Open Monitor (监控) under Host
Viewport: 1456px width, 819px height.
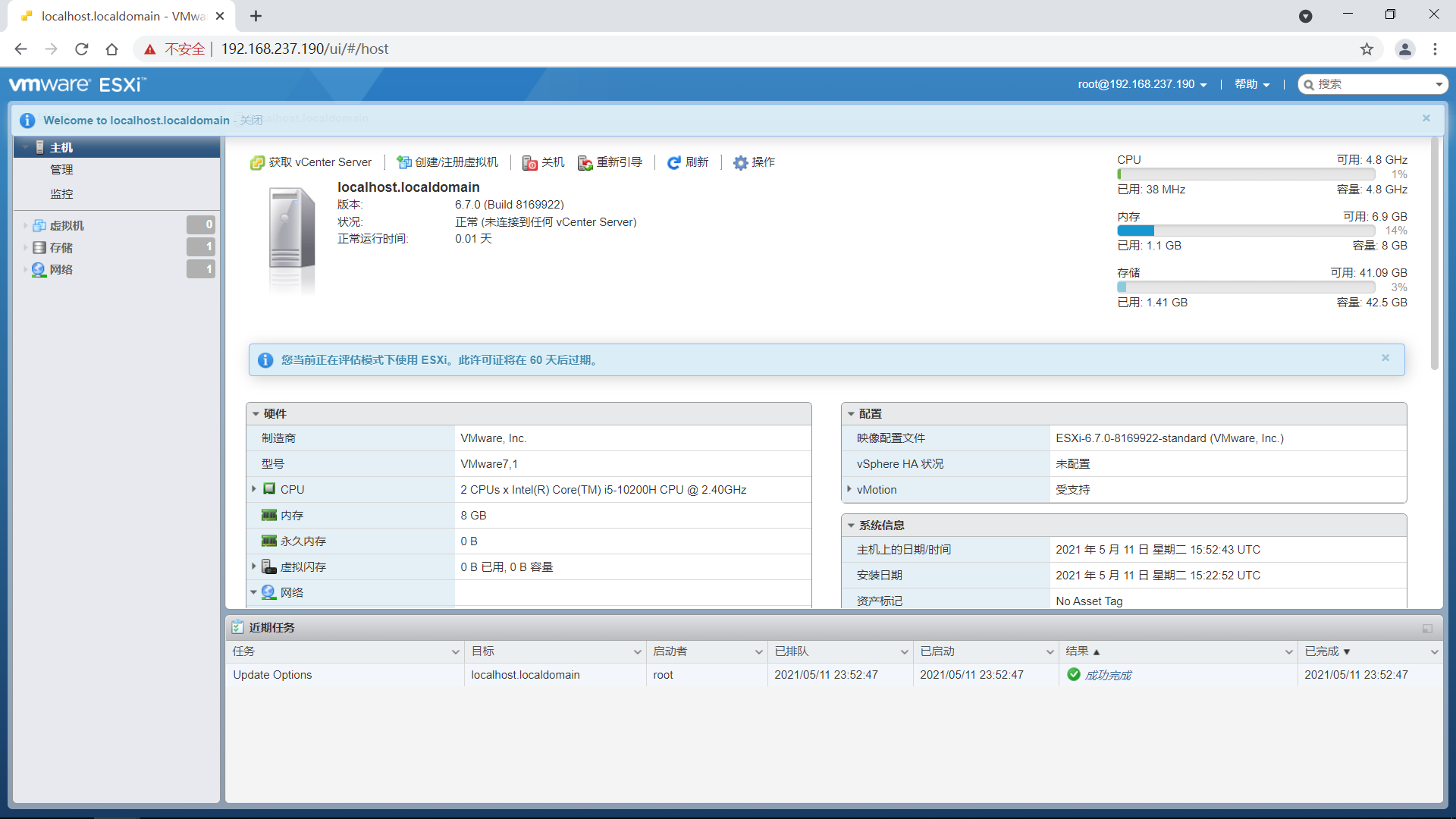tap(62, 194)
